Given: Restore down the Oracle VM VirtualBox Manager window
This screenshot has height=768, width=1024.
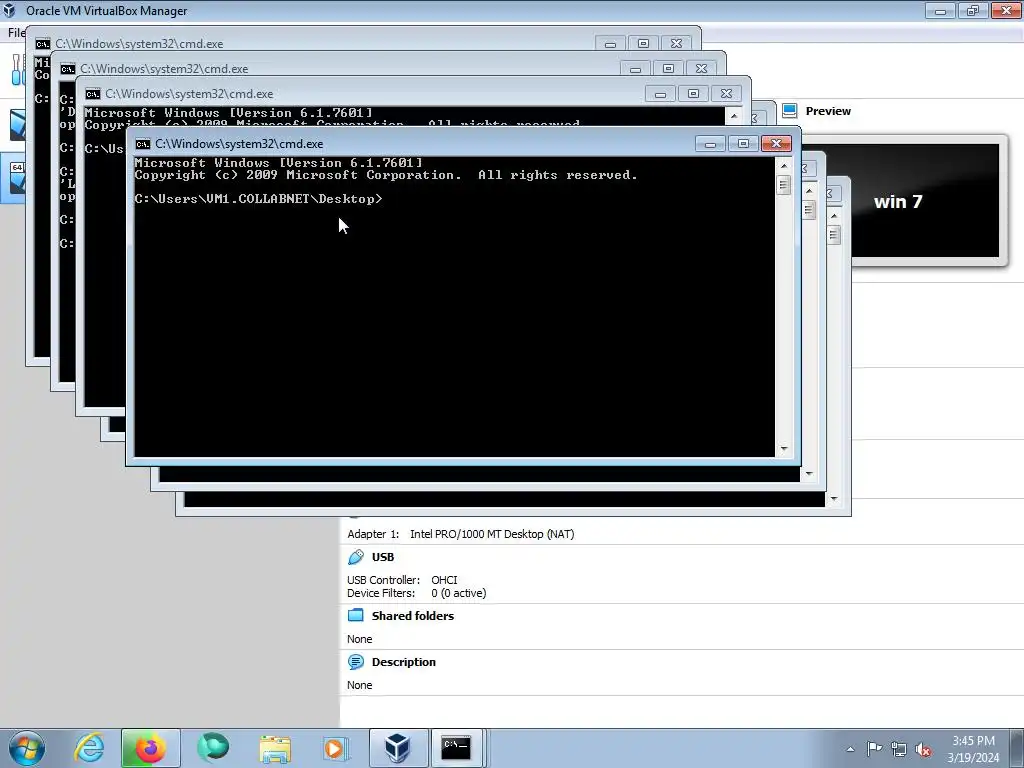Looking at the screenshot, I should pyautogui.click(x=973, y=10).
